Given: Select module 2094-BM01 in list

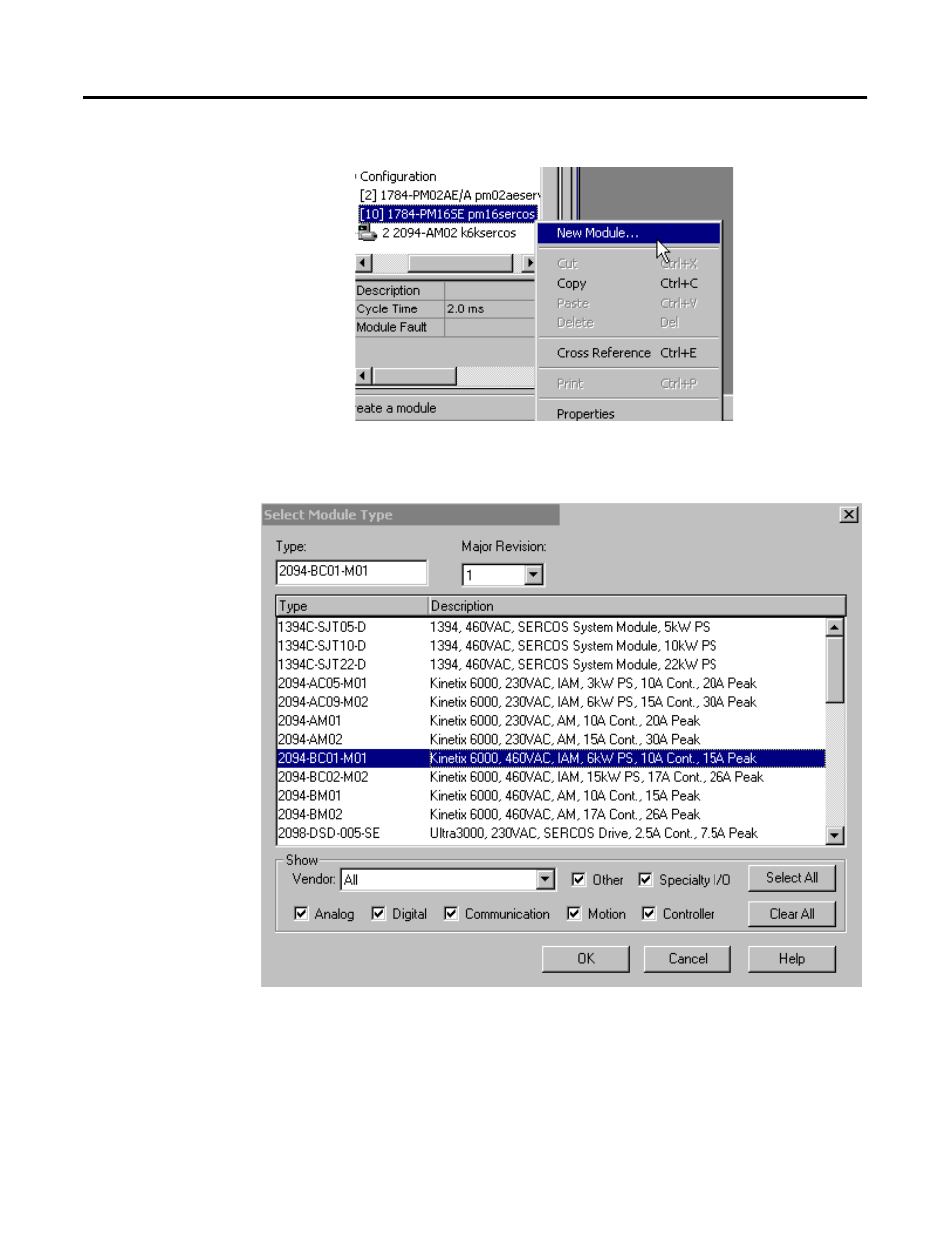Looking at the screenshot, I should coord(551,796).
